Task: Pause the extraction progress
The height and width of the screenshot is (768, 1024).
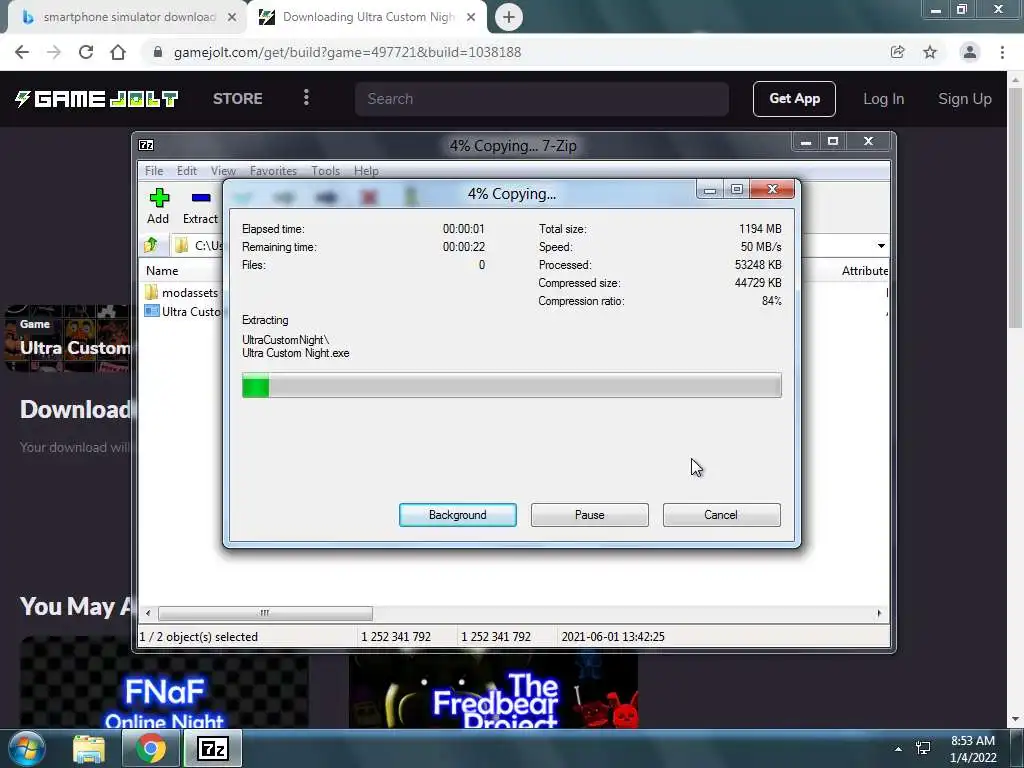Action: click(x=590, y=515)
